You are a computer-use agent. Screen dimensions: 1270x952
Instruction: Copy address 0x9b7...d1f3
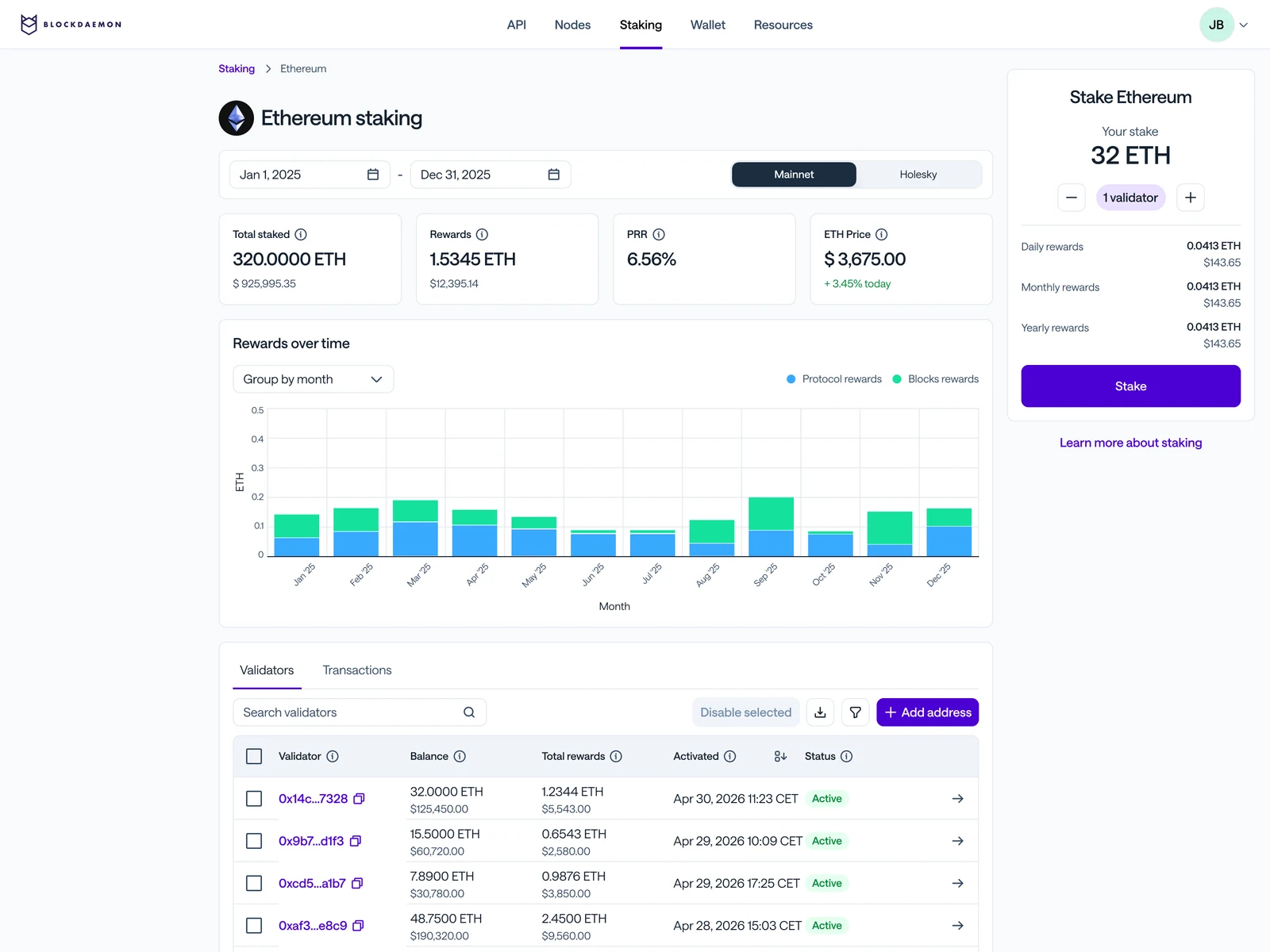tap(356, 841)
